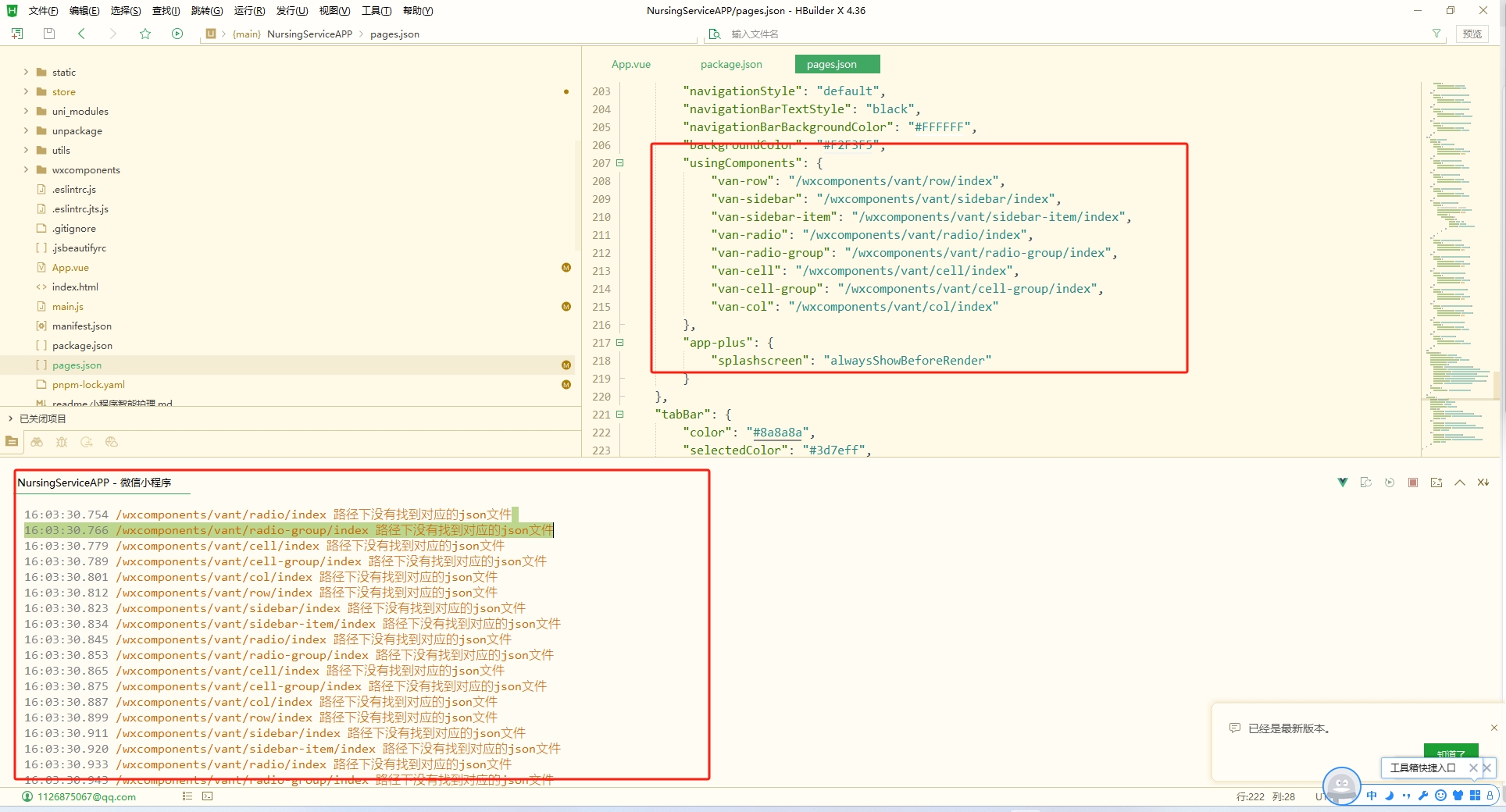Screen dimensions: 1506x812
Task: Close the 工具箱快捷入口 tooltip
Action: [1473, 767]
